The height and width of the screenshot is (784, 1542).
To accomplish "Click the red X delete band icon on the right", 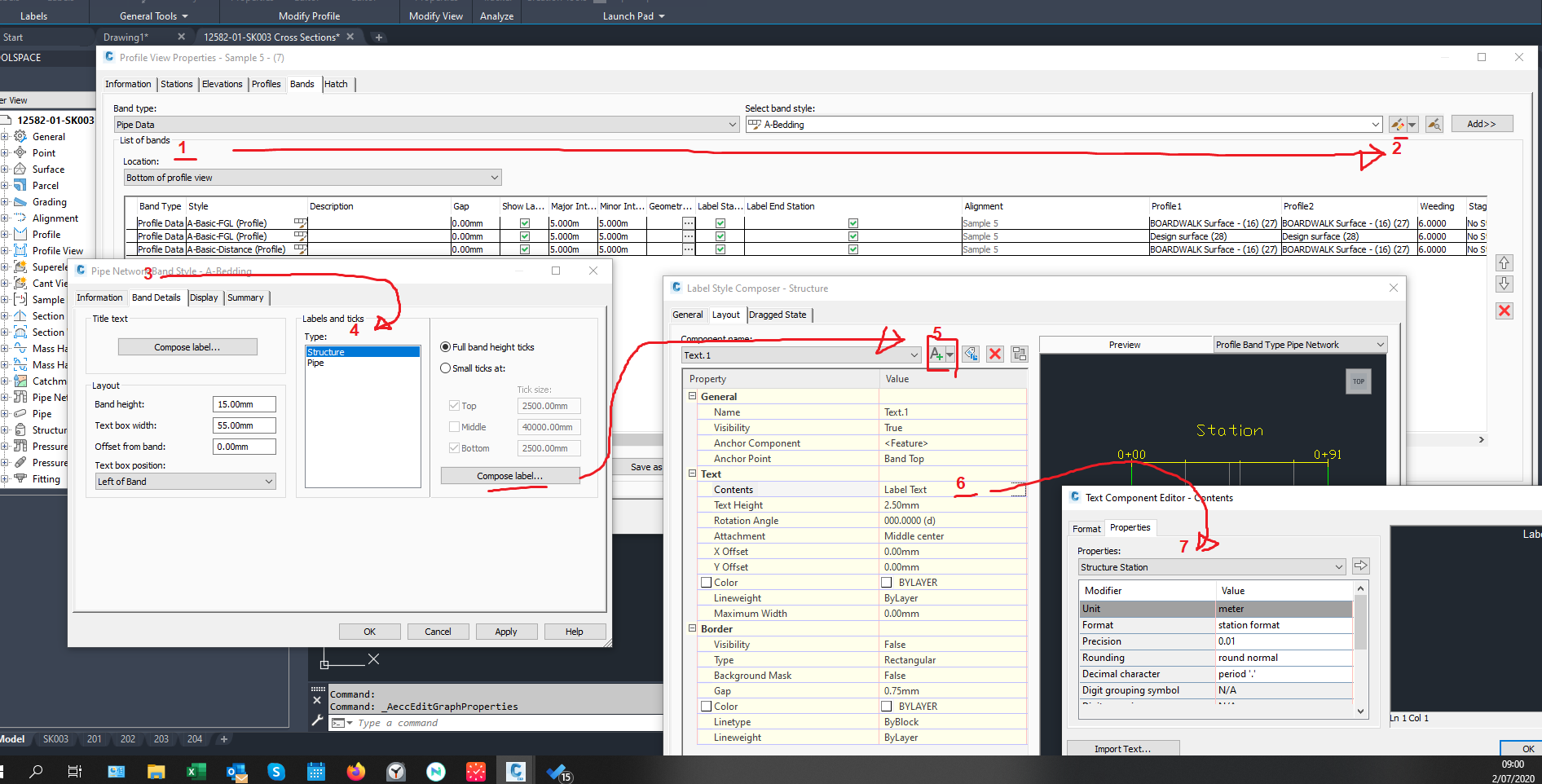I will (x=1505, y=311).
